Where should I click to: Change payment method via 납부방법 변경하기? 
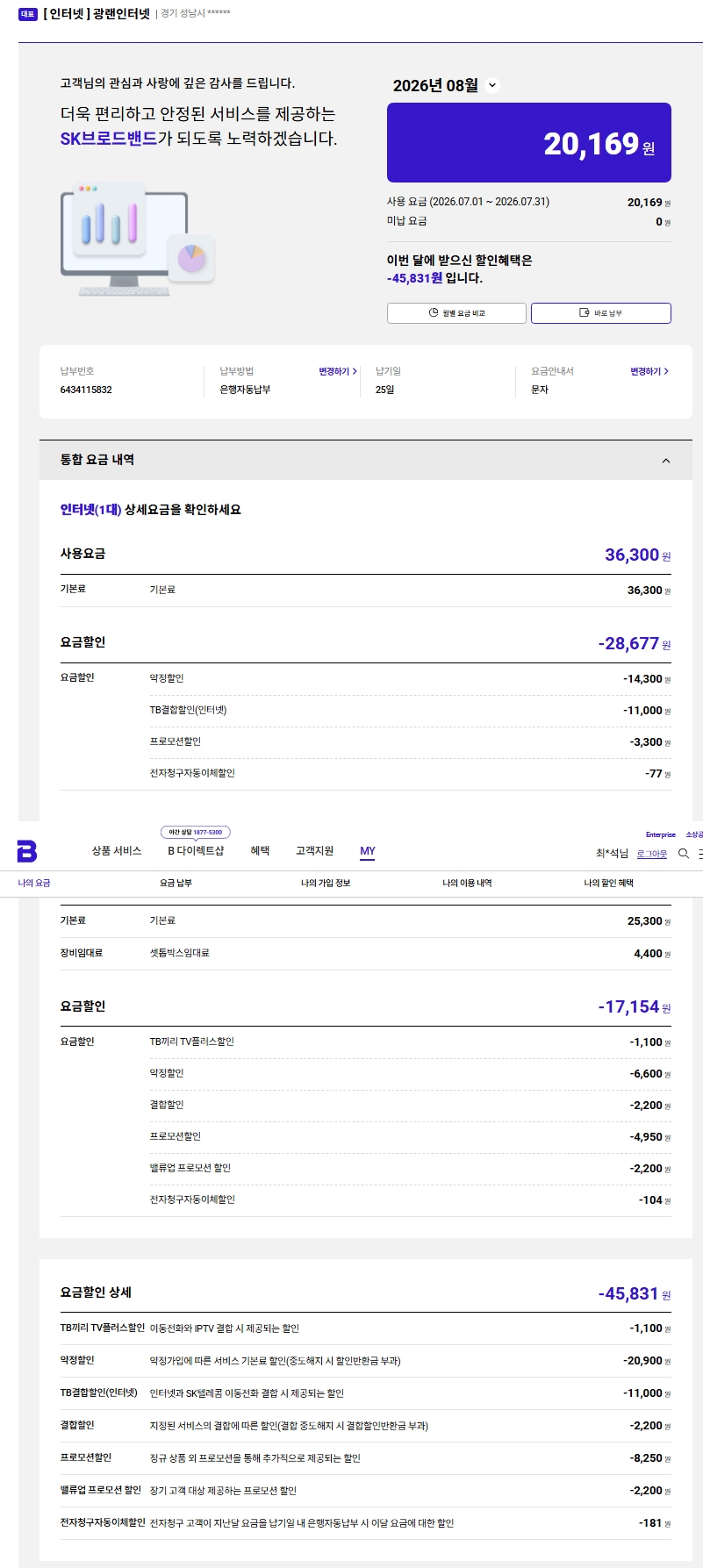[x=338, y=372]
